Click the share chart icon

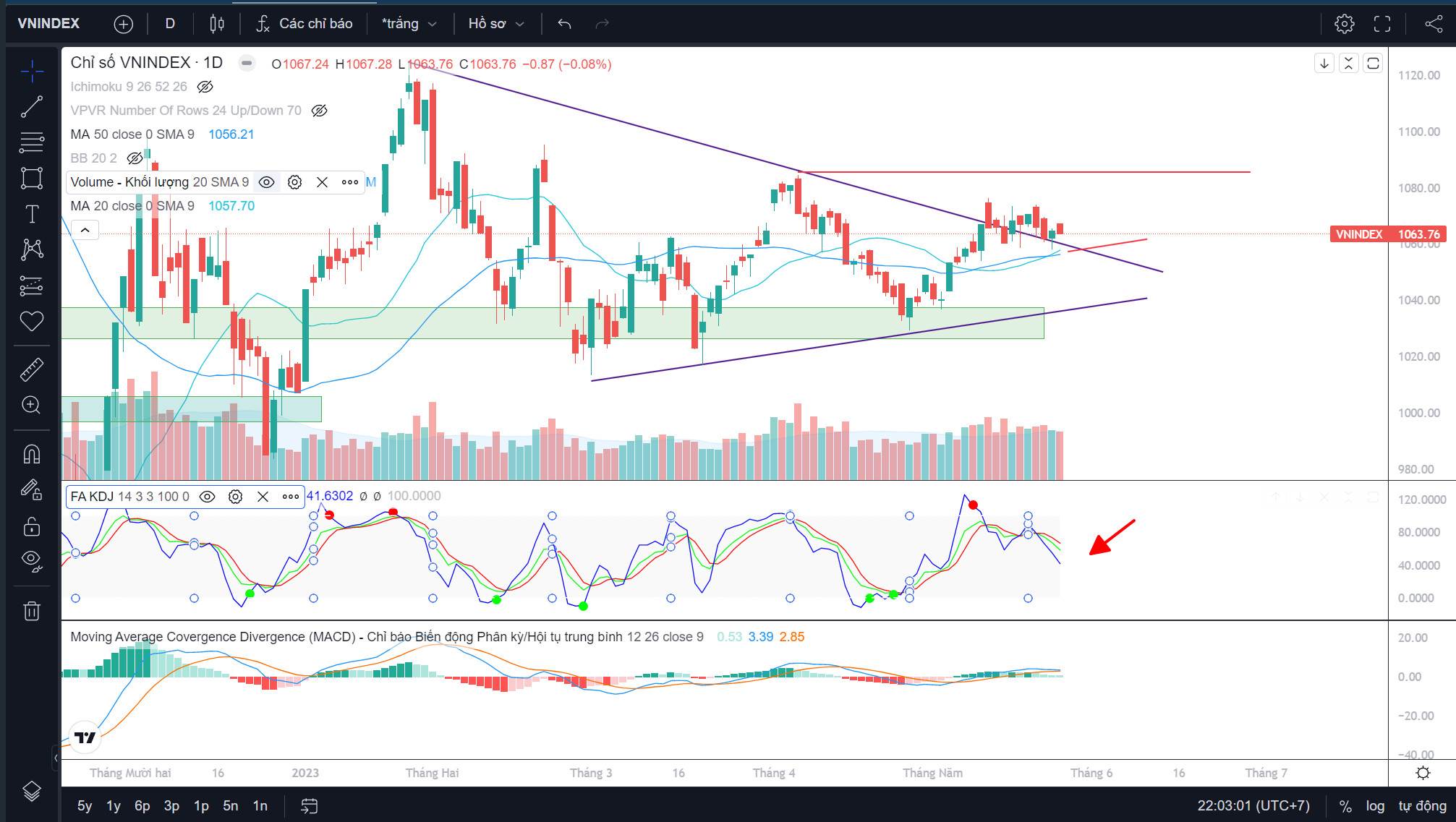click(x=1433, y=24)
